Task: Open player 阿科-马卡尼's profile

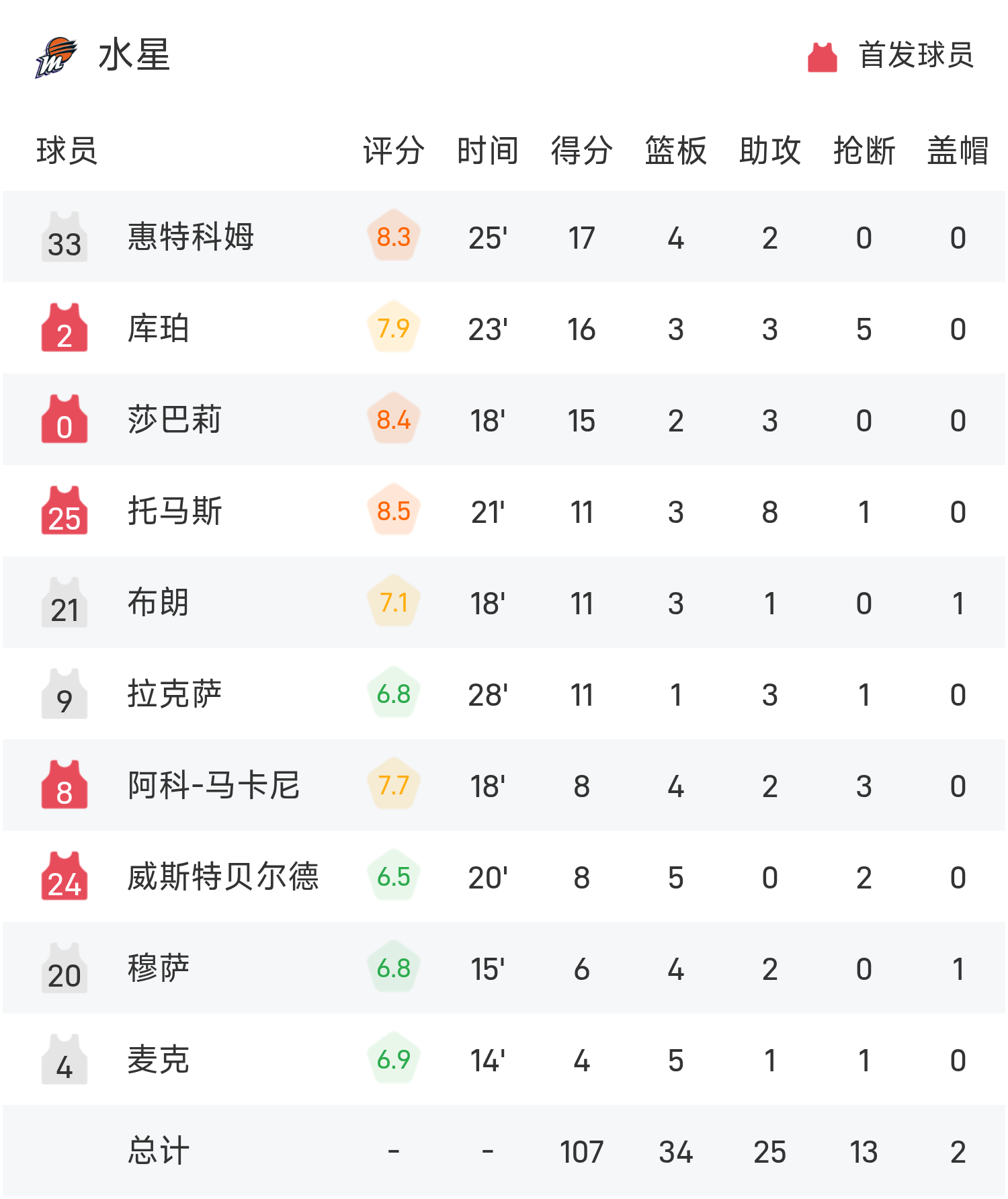Action: pos(214,785)
